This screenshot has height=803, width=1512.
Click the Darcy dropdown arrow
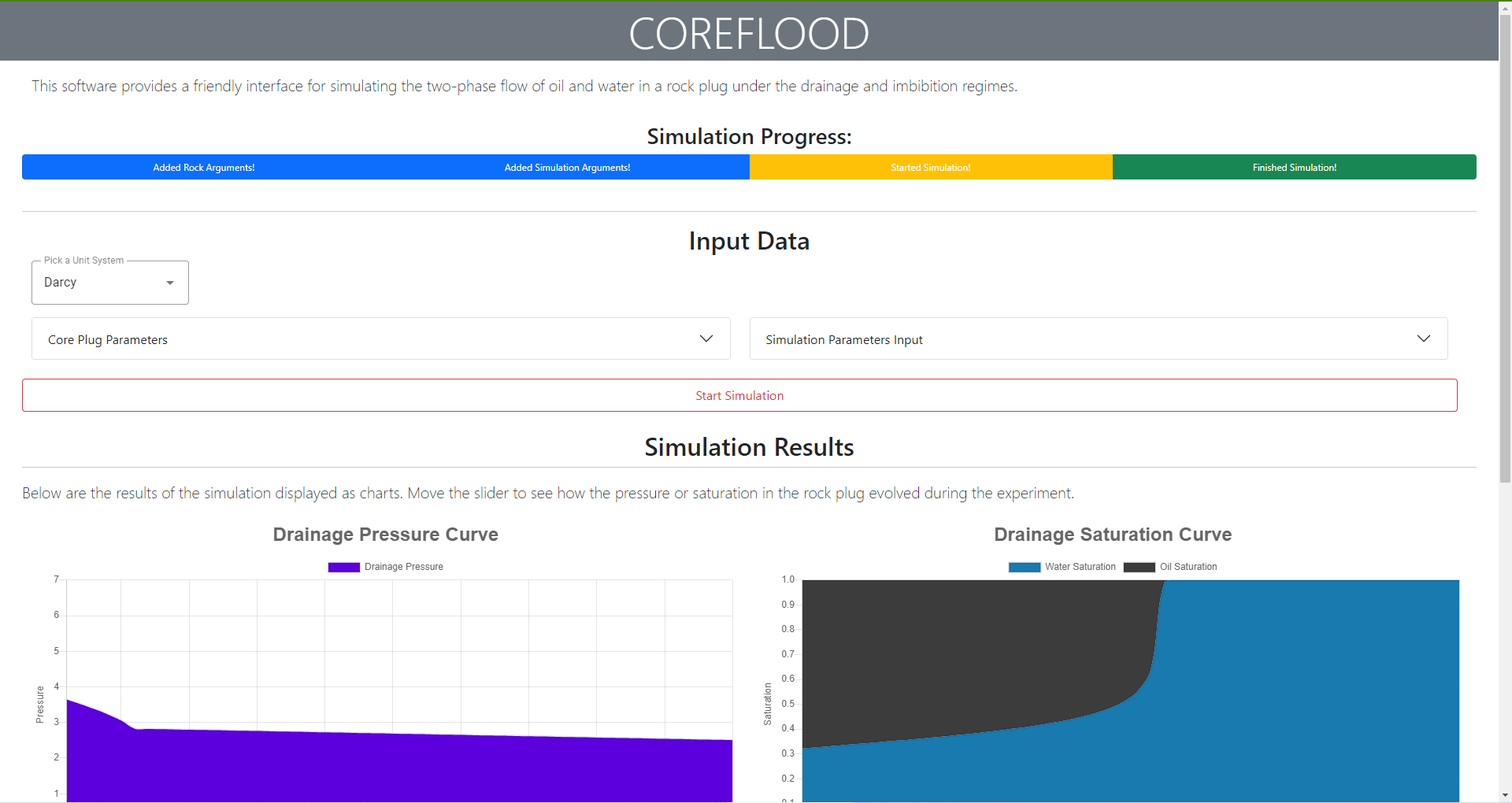tap(170, 283)
